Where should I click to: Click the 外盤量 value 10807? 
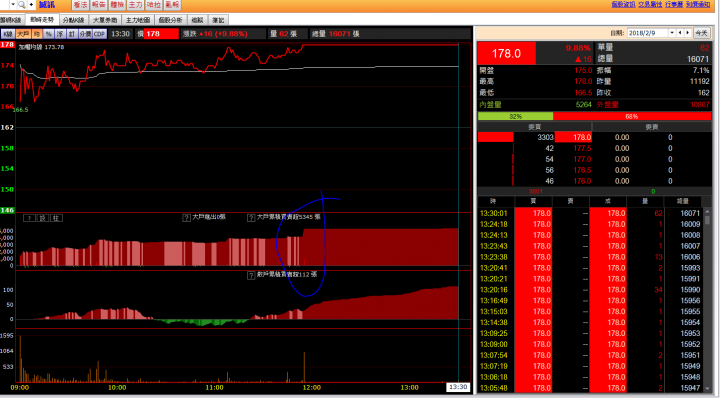click(x=700, y=105)
